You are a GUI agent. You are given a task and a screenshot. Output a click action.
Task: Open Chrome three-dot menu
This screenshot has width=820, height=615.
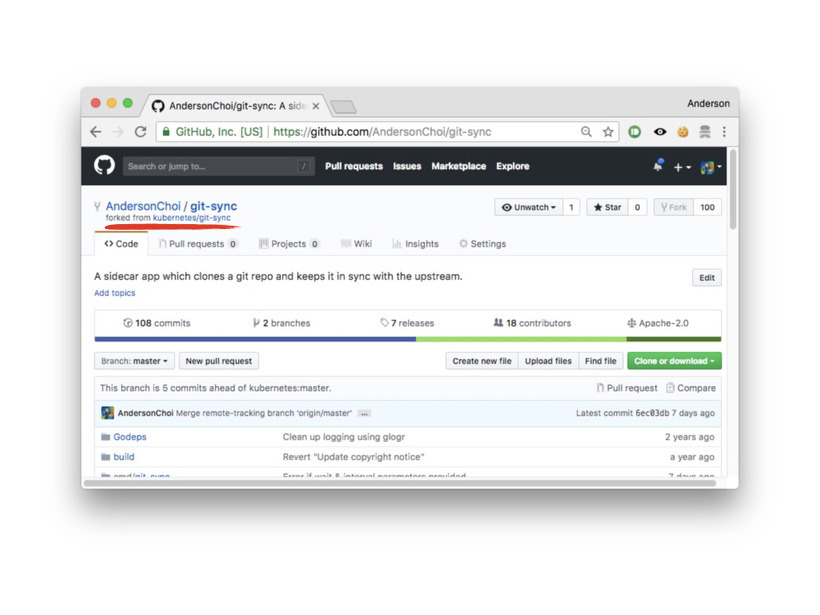[724, 132]
